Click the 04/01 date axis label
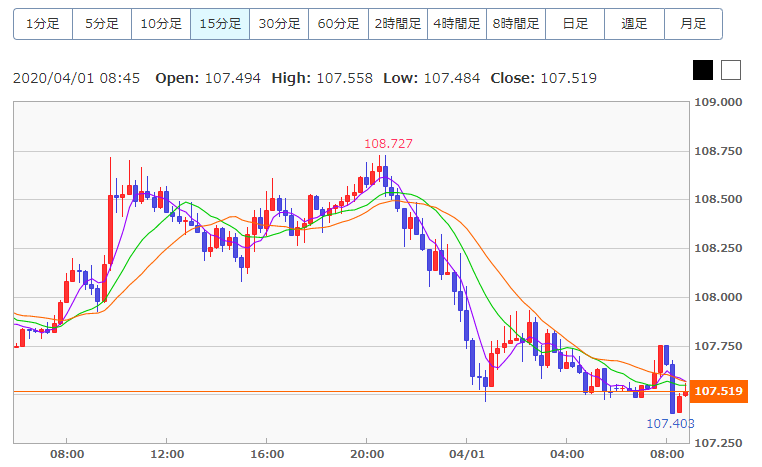 pyautogui.click(x=467, y=454)
